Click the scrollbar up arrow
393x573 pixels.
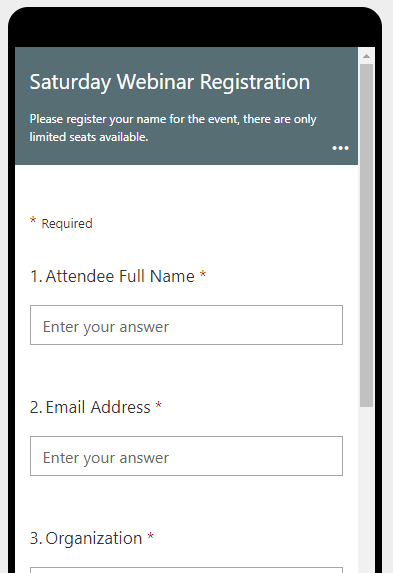tap(366, 56)
